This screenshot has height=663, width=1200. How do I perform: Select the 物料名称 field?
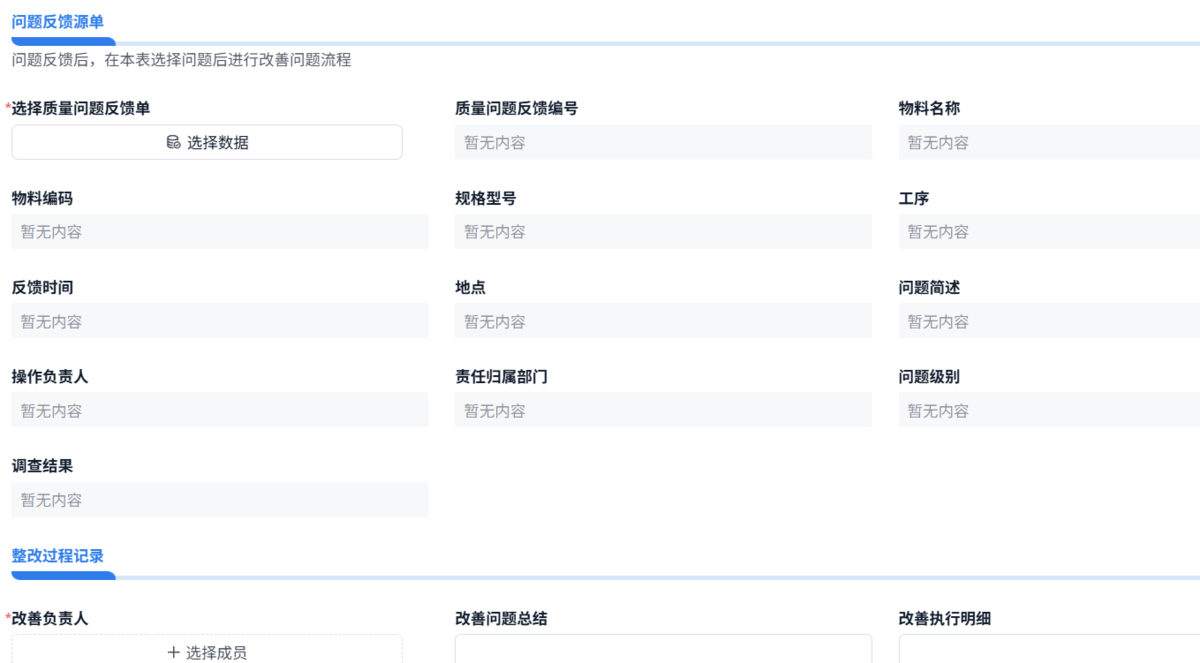1048,142
